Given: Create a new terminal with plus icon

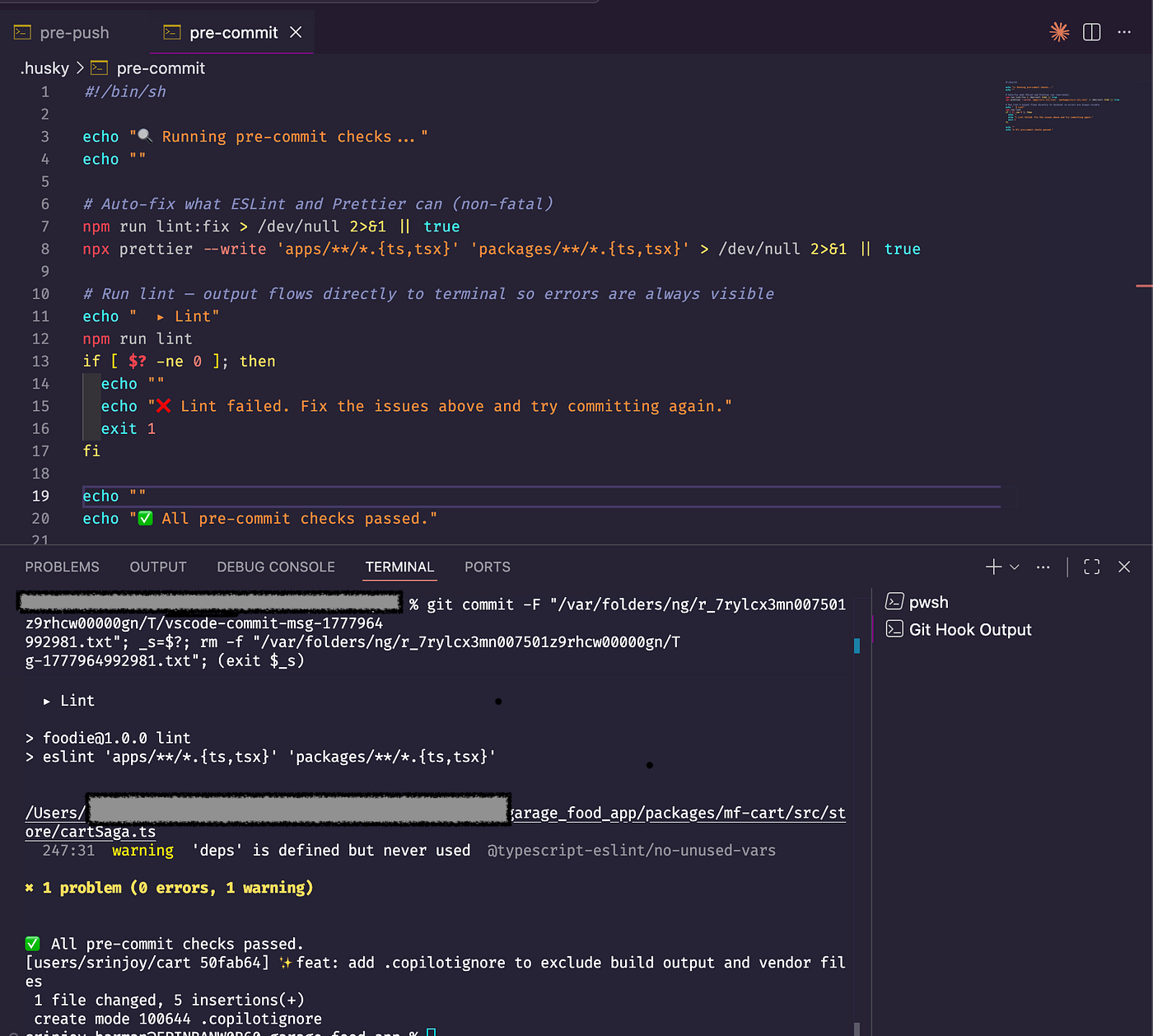Looking at the screenshot, I should pos(993,567).
